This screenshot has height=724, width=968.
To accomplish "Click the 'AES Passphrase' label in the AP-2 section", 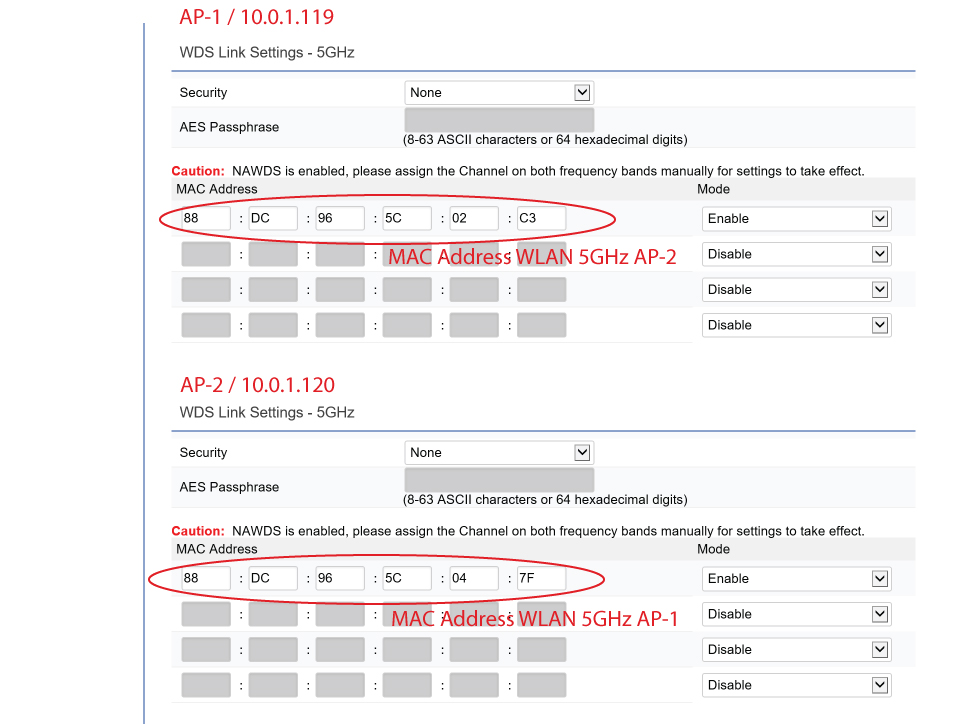I will [229, 487].
